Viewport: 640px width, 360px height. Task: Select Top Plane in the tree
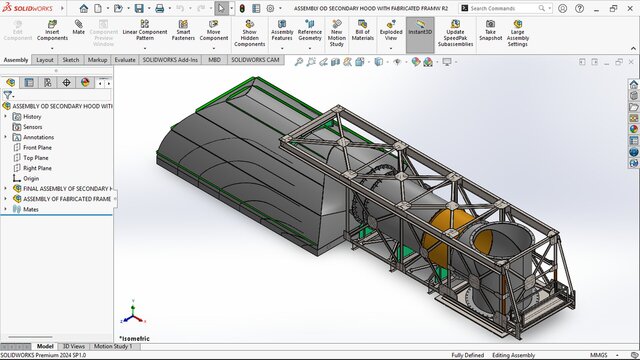[x=36, y=158]
